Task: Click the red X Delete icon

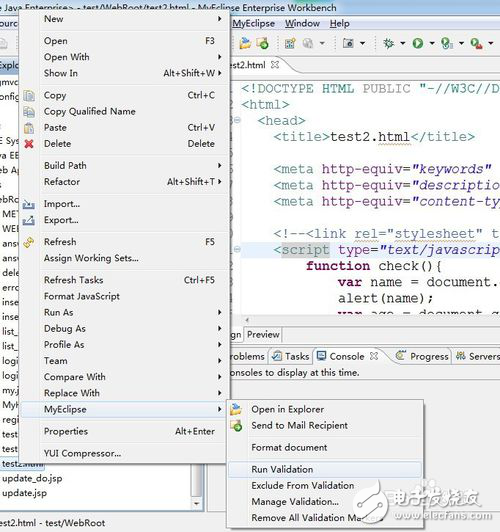Action: click(x=29, y=144)
